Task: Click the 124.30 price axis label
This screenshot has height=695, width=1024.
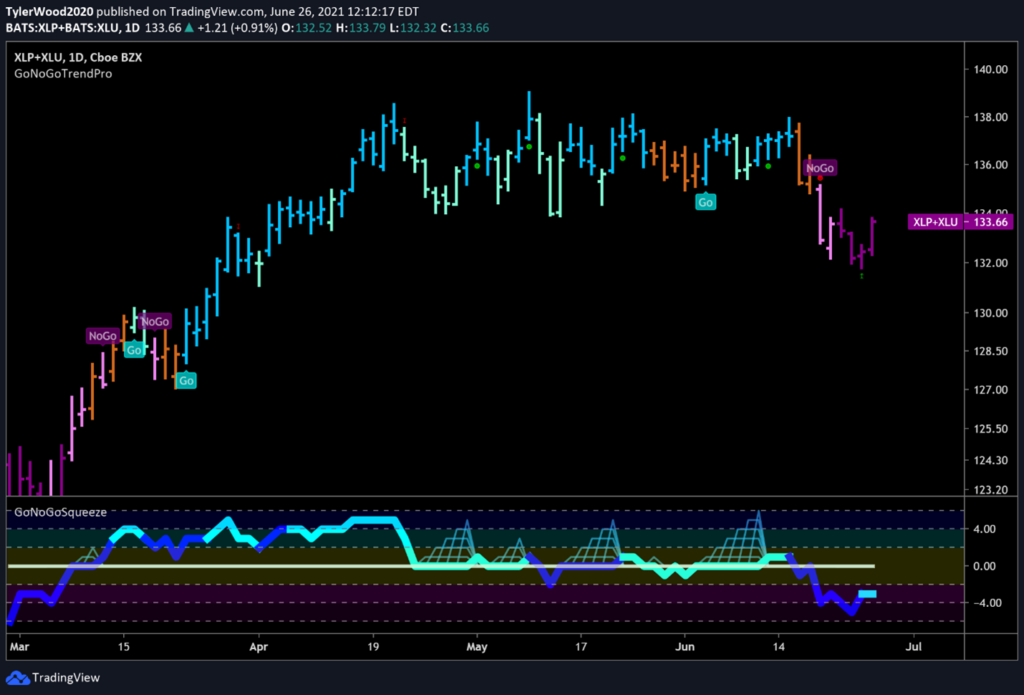Action: tap(990, 461)
